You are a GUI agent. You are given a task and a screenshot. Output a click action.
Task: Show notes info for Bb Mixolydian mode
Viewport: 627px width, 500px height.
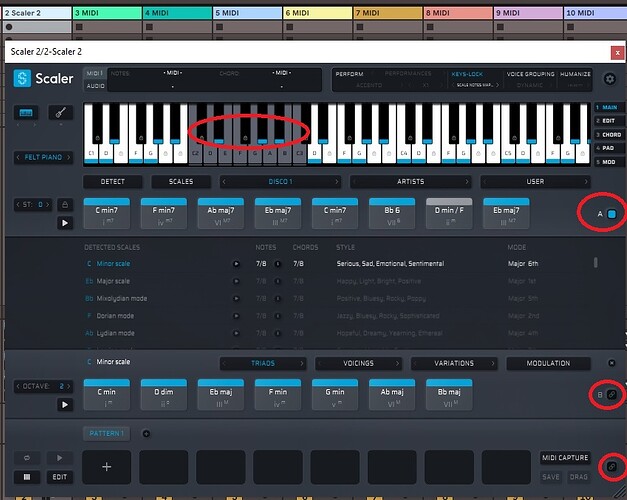[278, 298]
